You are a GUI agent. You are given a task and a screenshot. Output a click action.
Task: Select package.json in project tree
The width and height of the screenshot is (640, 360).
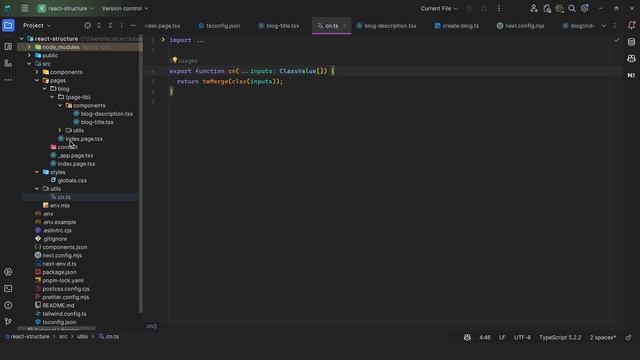[59, 272]
